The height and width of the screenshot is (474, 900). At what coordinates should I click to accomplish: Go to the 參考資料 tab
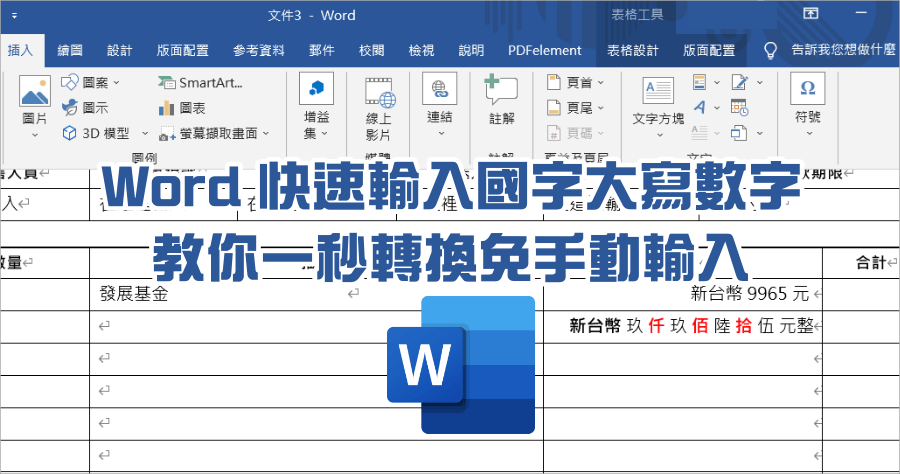tap(259, 50)
